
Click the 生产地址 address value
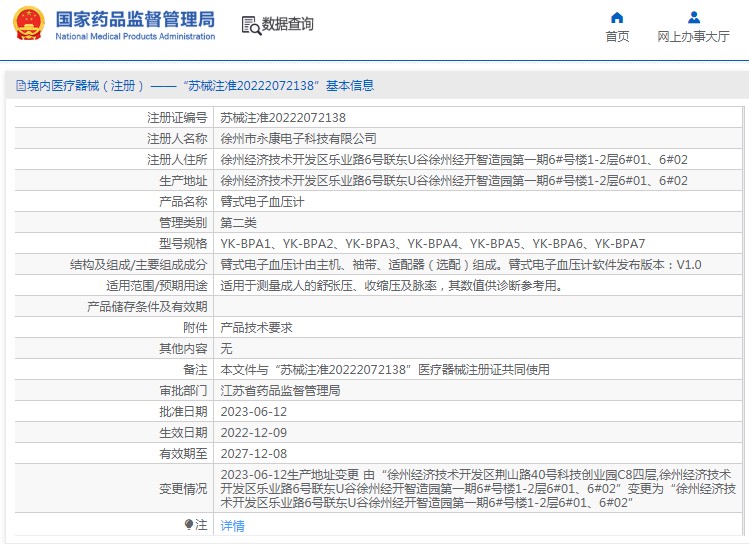click(x=454, y=181)
